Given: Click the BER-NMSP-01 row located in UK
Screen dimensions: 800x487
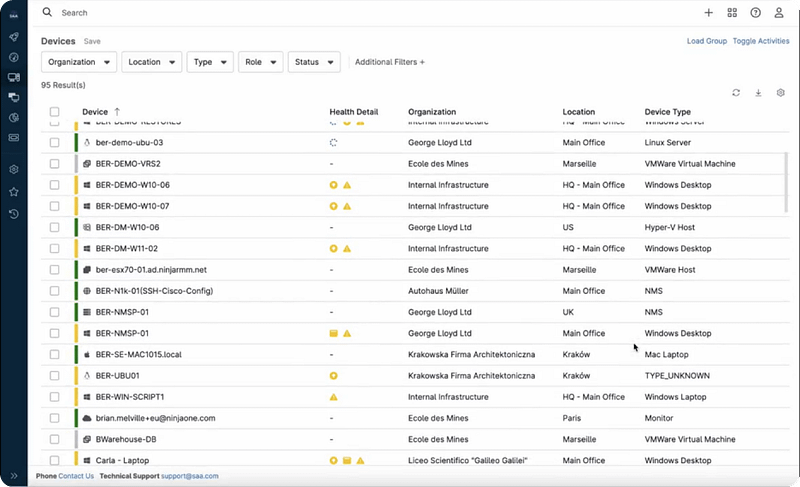Looking at the screenshot, I should pyautogui.click(x=415, y=312).
